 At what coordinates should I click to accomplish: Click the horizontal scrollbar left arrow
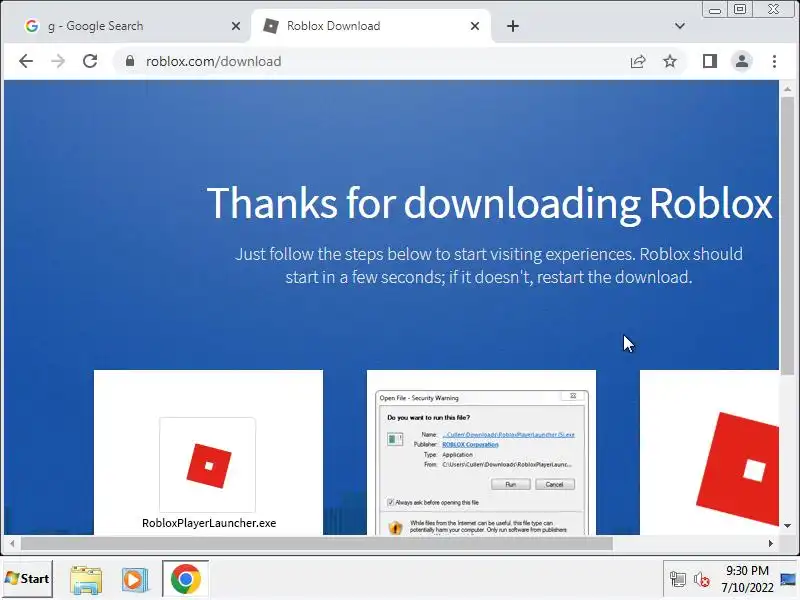pos(12,544)
